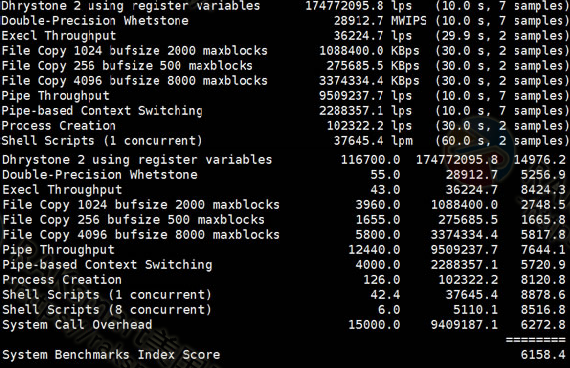Click the System Benchmarks Index Score value 6158.4
The width and height of the screenshot is (570, 368).
click(x=543, y=355)
